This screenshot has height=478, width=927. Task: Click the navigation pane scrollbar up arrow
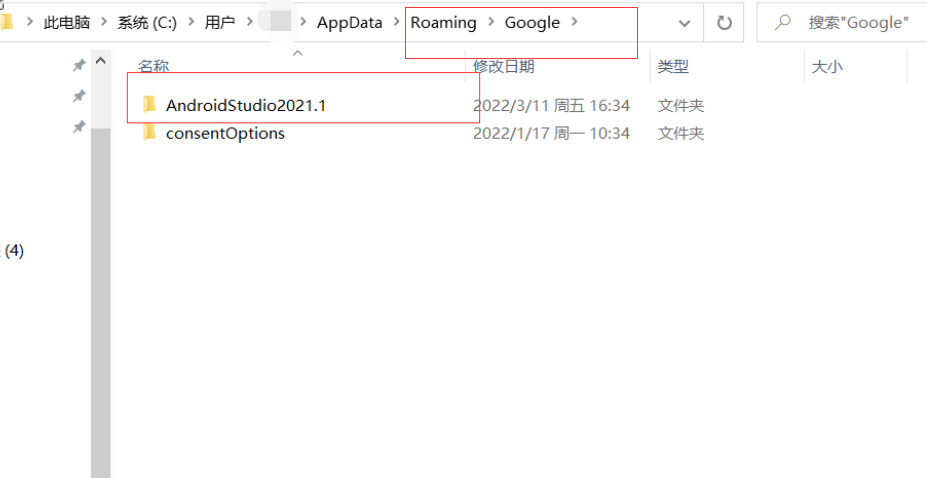(x=101, y=60)
